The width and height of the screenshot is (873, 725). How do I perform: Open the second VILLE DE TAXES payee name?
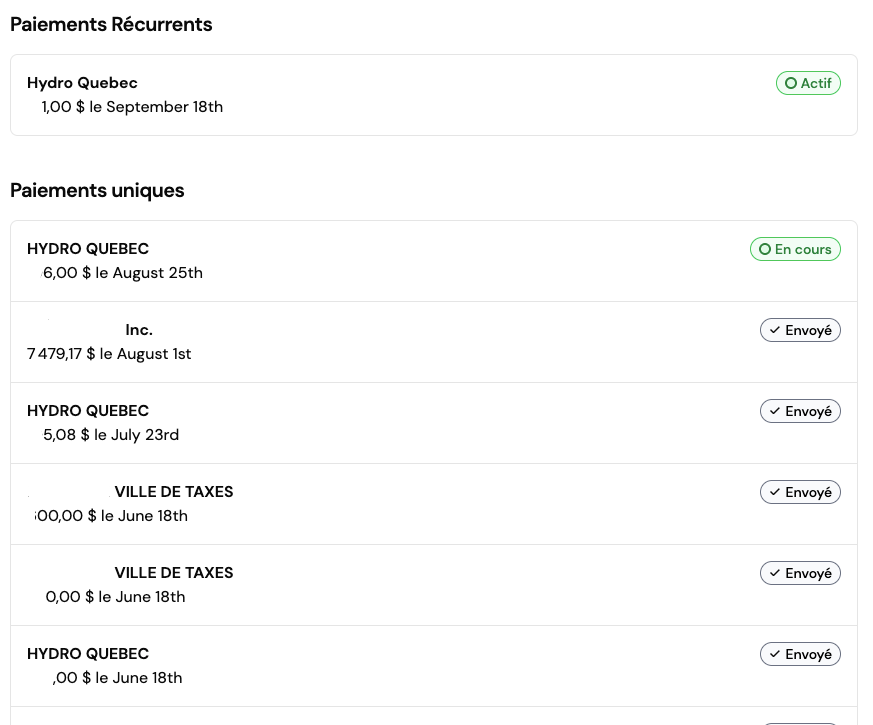174,573
